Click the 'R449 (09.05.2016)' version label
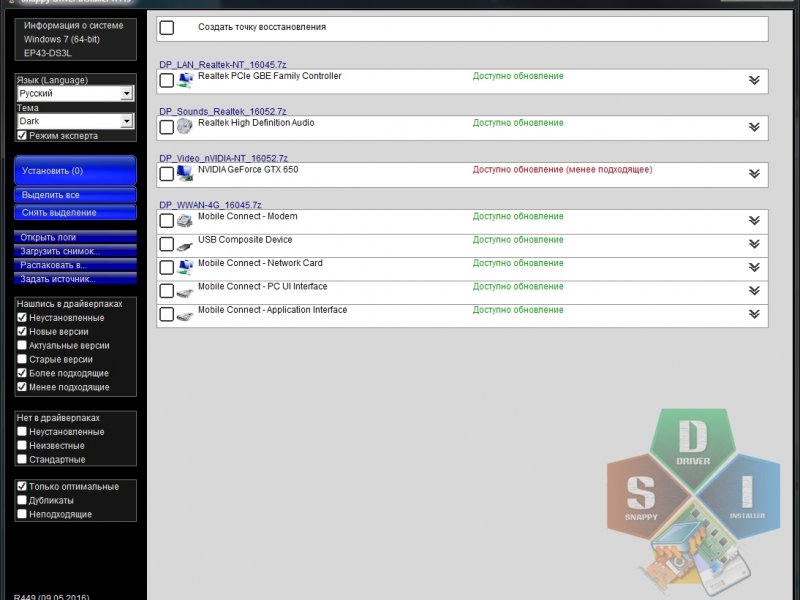The image size is (800, 600). click(x=52, y=596)
